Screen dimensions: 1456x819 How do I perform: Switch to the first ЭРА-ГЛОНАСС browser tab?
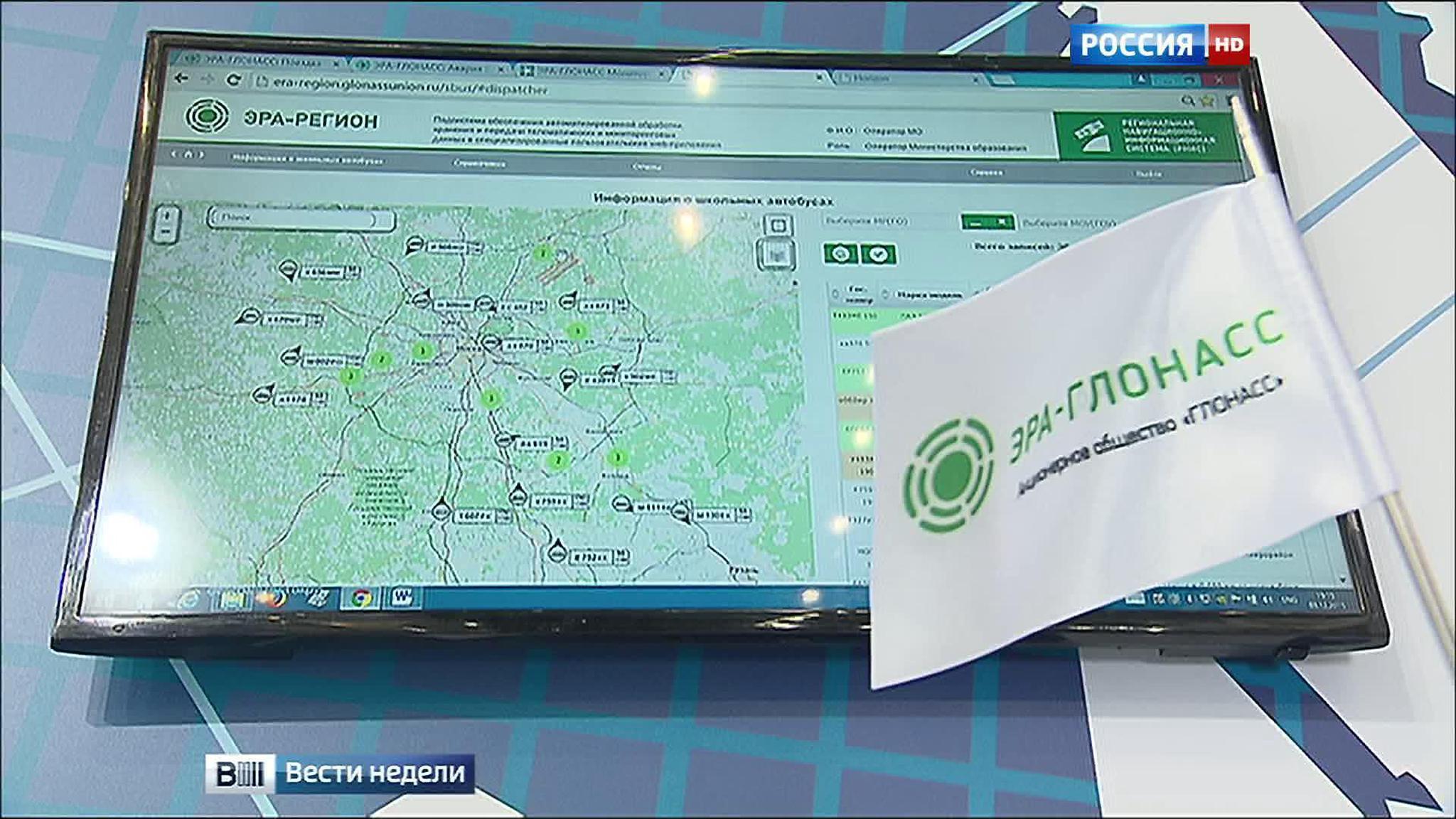[261, 62]
